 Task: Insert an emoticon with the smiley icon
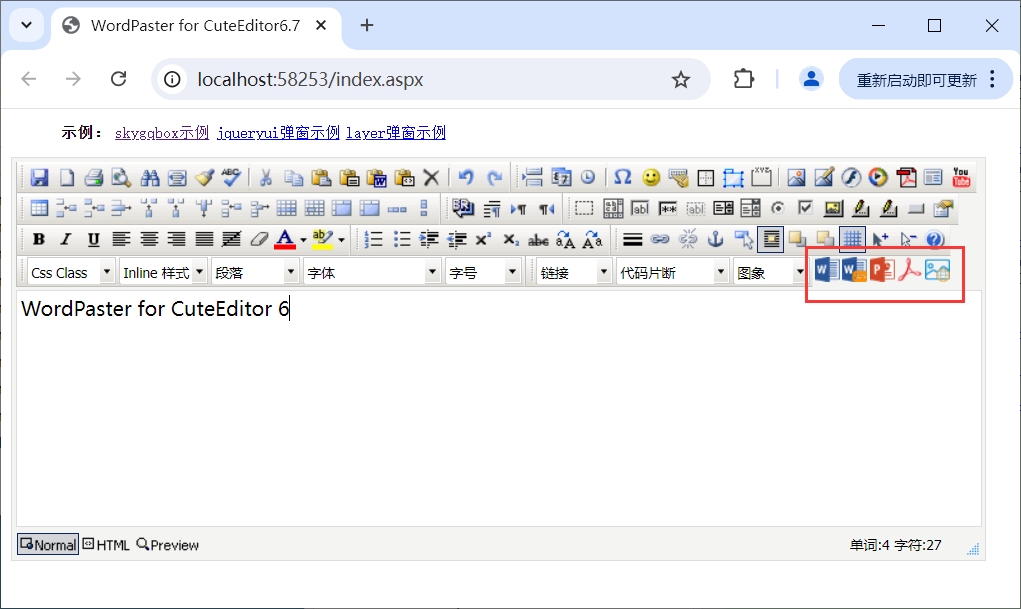pyautogui.click(x=651, y=178)
